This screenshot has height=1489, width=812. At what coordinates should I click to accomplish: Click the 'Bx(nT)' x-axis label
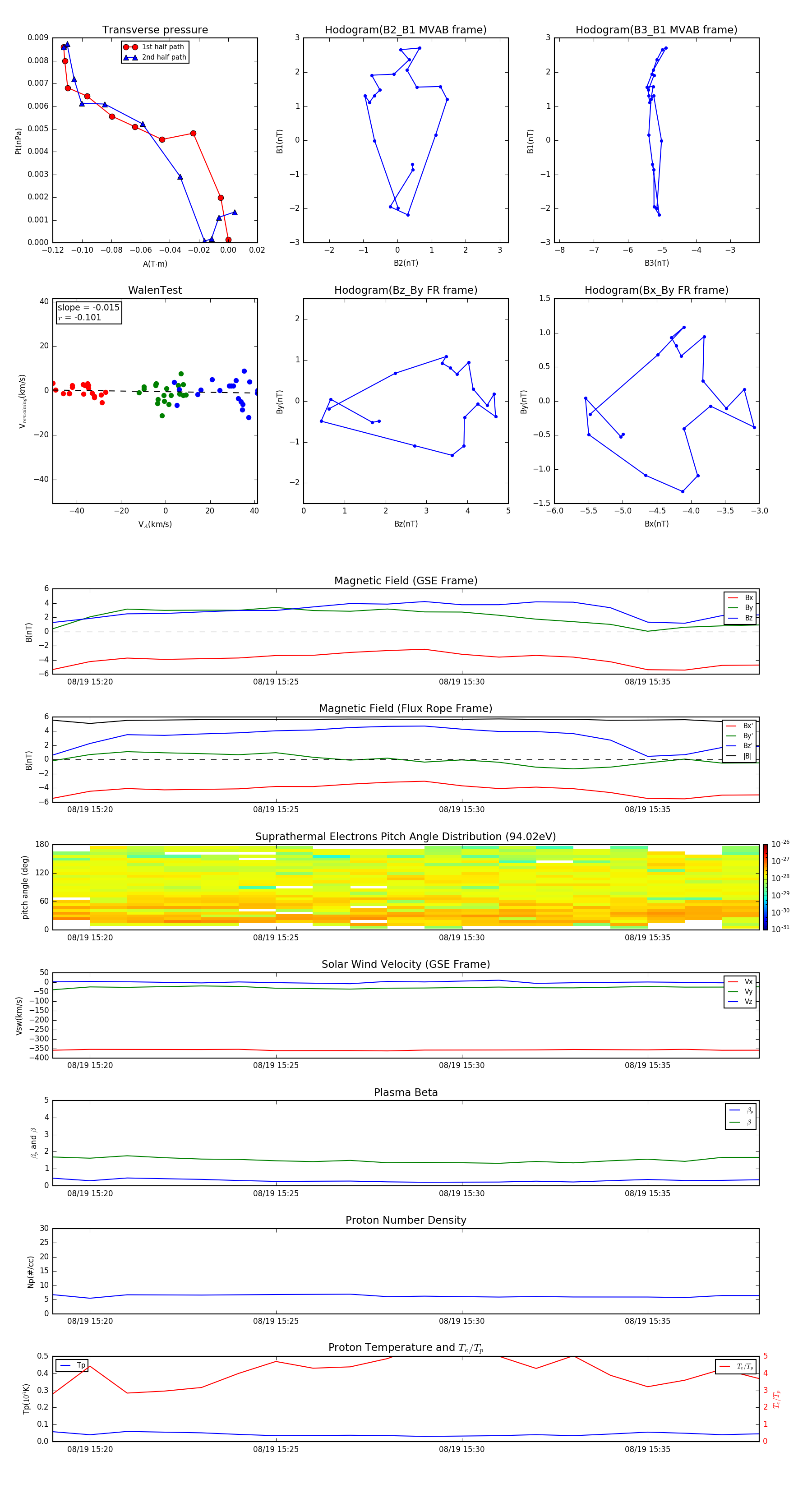coord(656,524)
